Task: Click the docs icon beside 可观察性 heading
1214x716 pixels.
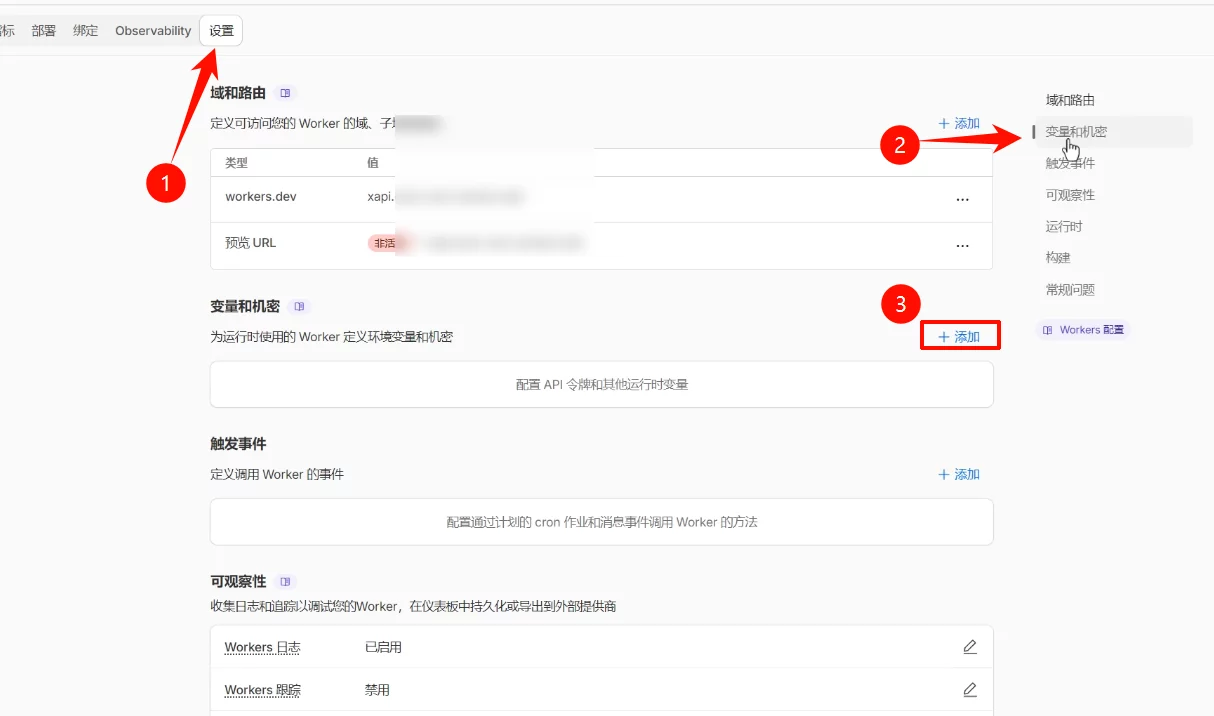Action: coord(286,581)
